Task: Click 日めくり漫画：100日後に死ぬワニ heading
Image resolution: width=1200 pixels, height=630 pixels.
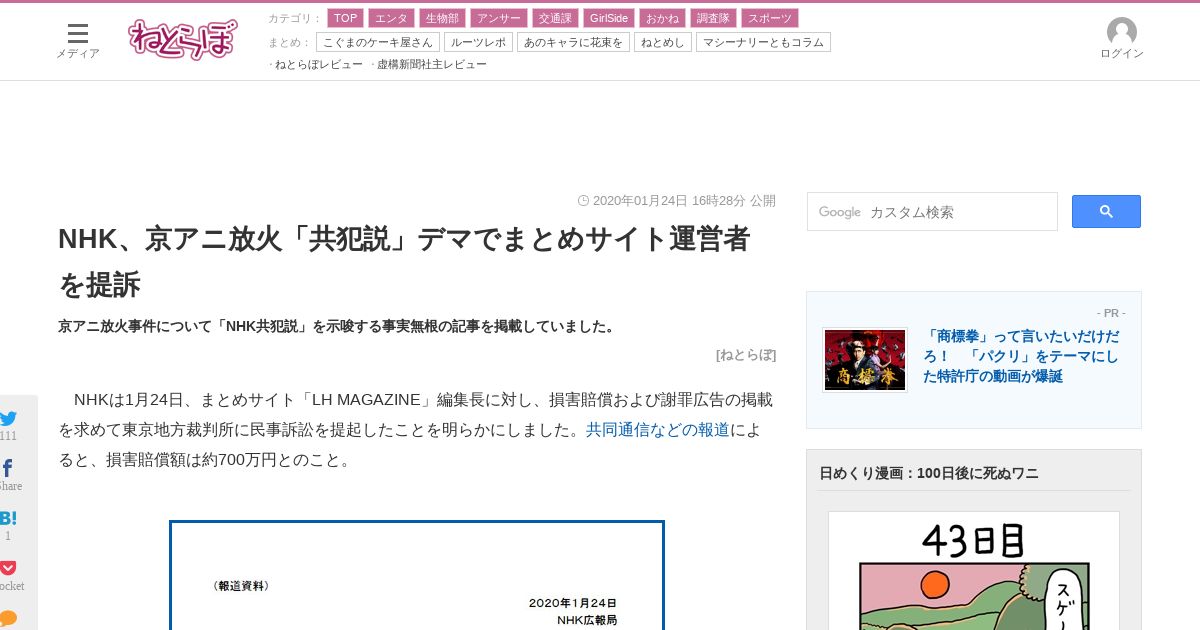Action: point(929,473)
